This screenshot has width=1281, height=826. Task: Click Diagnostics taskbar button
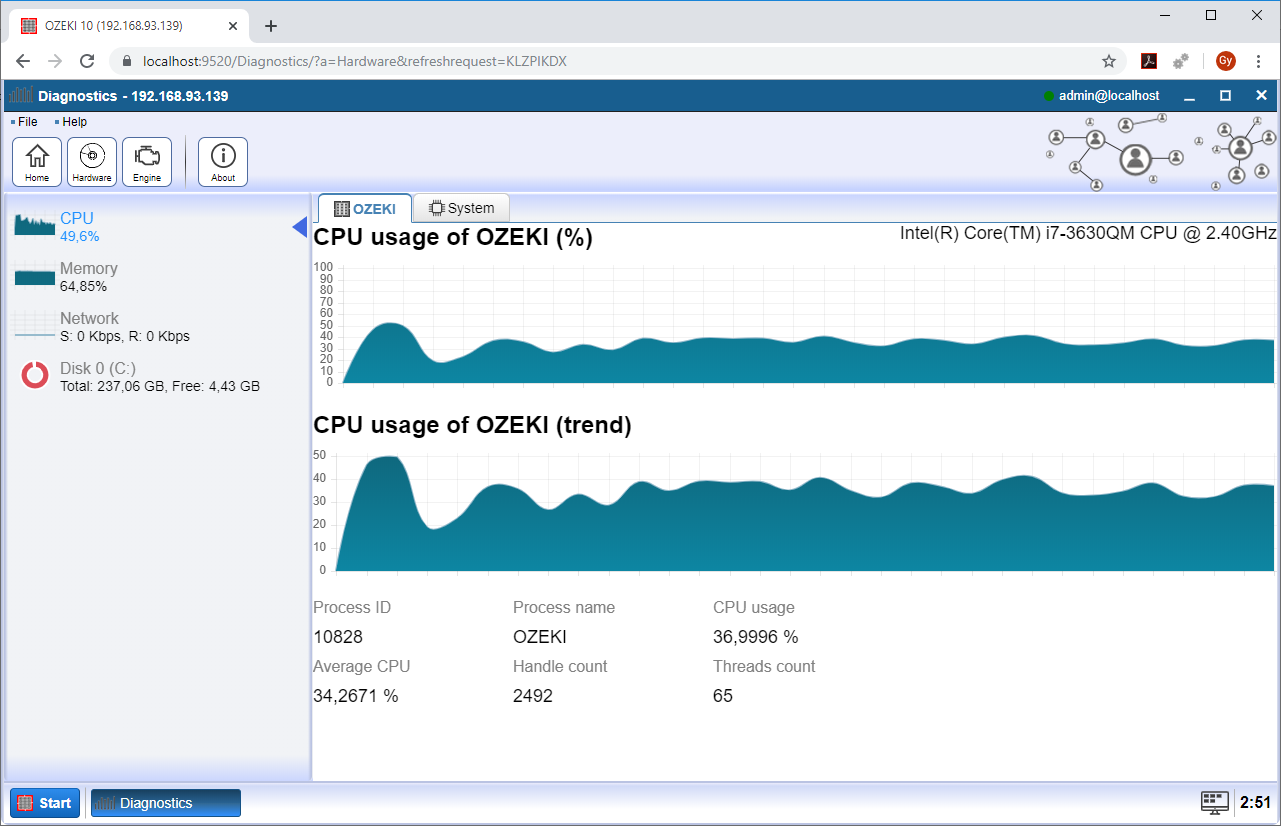pos(166,803)
